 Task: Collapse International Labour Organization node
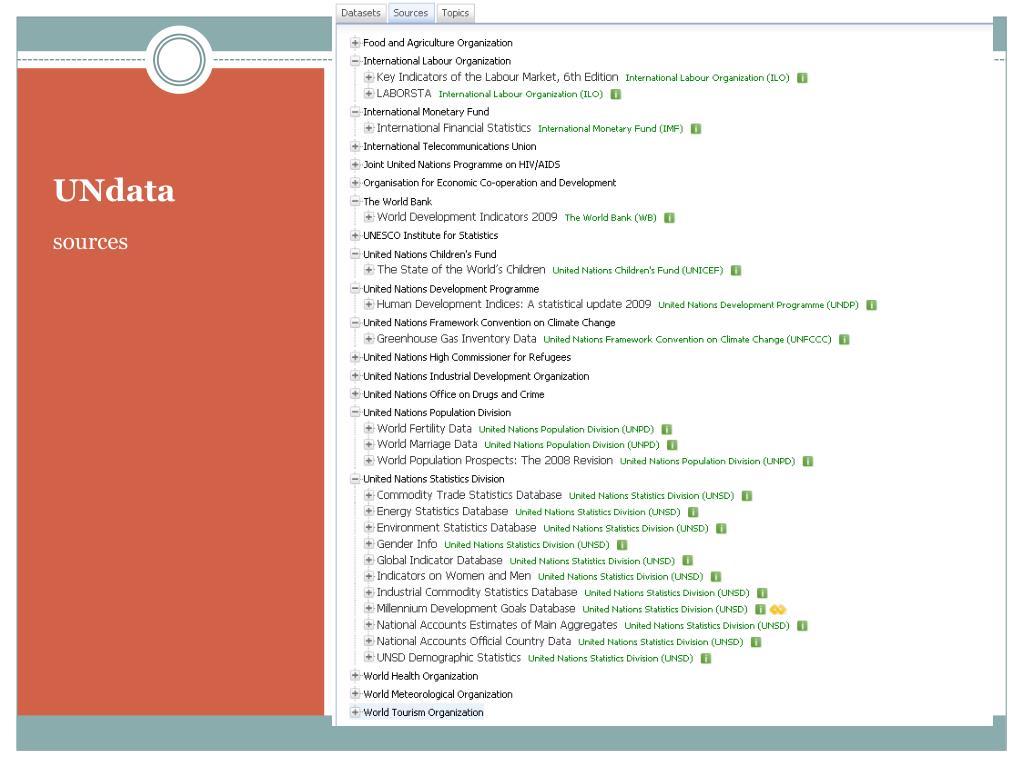click(x=355, y=61)
